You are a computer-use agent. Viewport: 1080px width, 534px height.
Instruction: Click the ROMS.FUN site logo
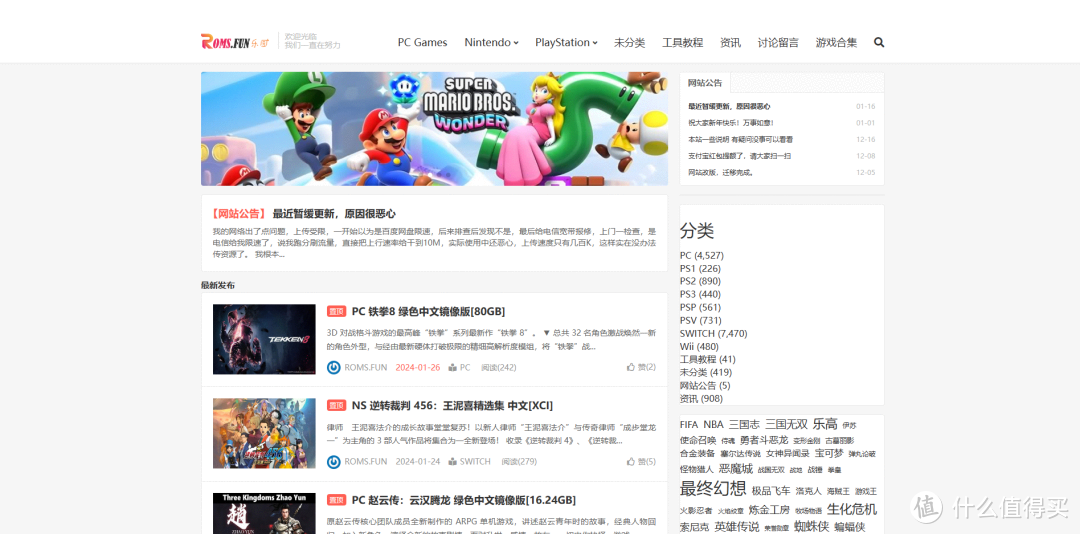pyautogui.click(x=235, y=42)
